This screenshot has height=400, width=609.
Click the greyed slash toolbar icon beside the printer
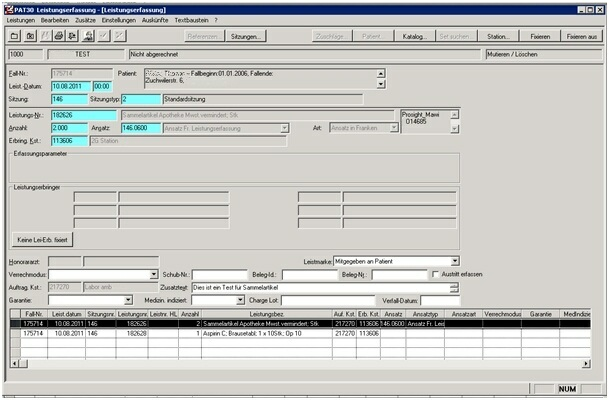coord(45,36)
